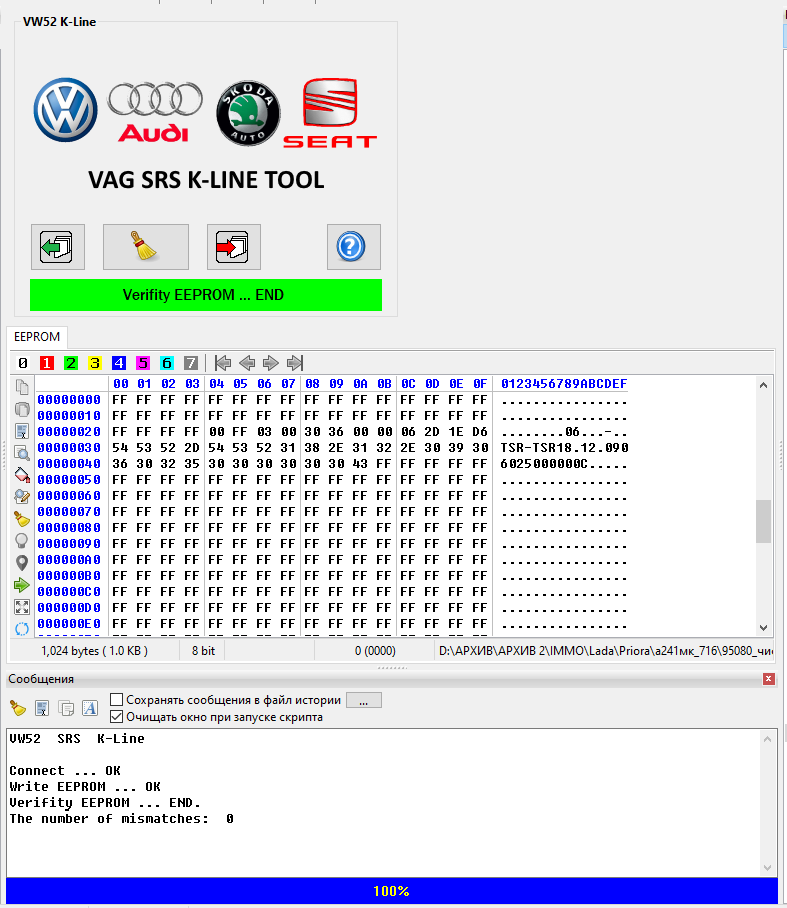Jump to last page in hex toolbar
Image resolution: width=787 pixels, height=908 pixels.
click(295, 363)
